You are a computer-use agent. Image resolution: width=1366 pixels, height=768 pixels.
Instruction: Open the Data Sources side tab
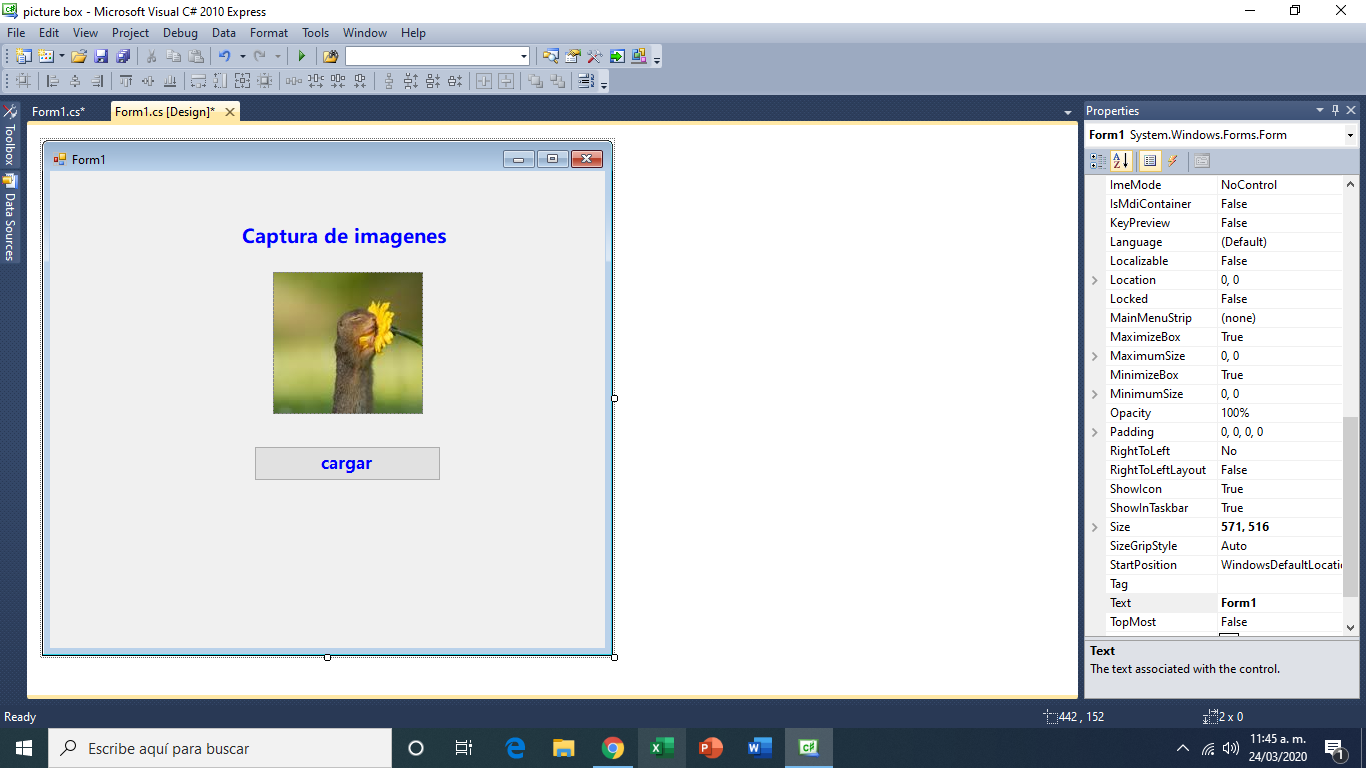[10, 218]
